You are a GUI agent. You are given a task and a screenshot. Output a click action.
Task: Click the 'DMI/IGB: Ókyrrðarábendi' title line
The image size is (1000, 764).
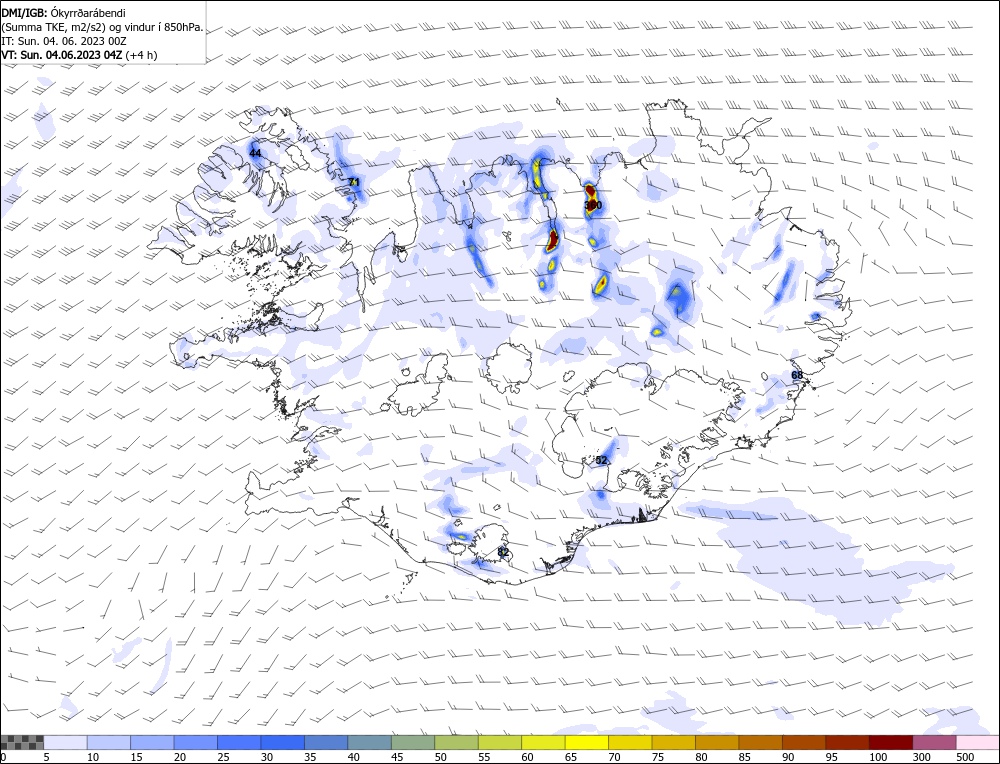click(64, 13)
